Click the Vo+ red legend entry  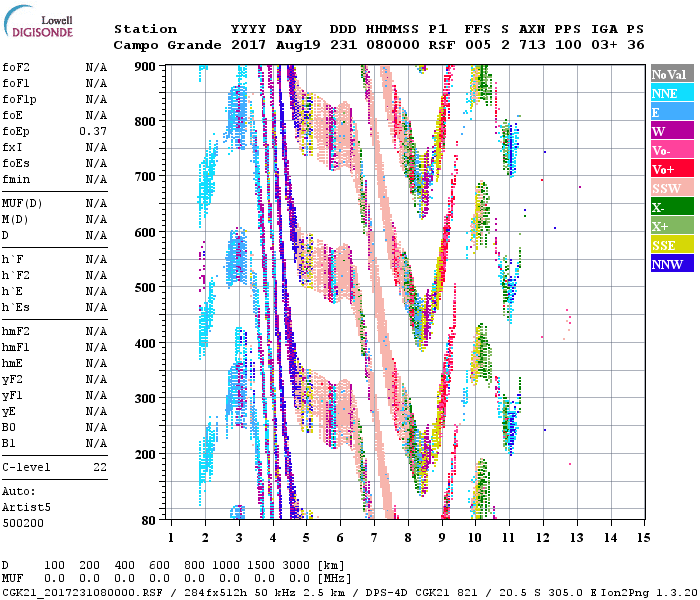coord(672,169)
